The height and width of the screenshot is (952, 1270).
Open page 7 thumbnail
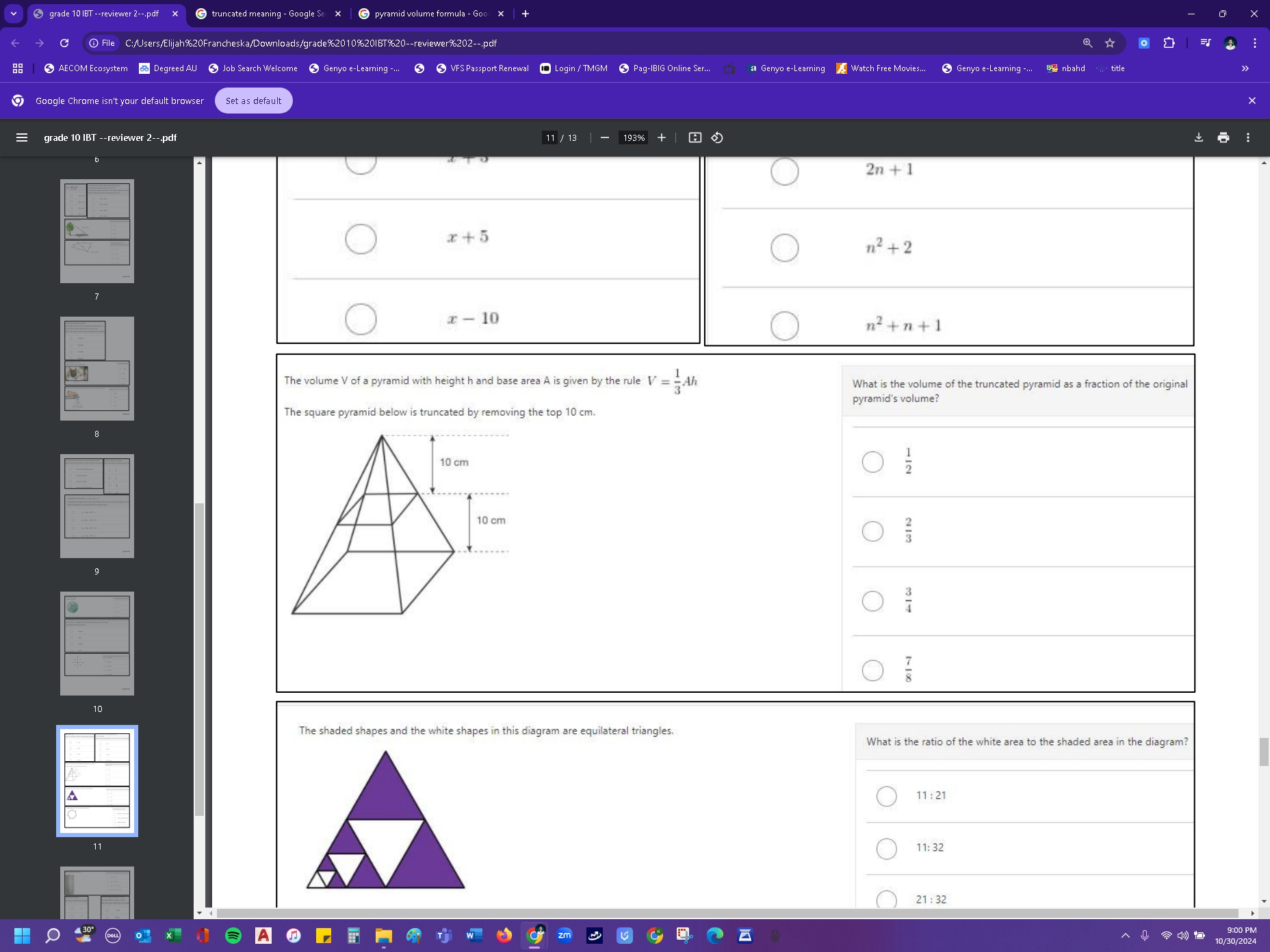pyautogui.click(x=97, y=231)
